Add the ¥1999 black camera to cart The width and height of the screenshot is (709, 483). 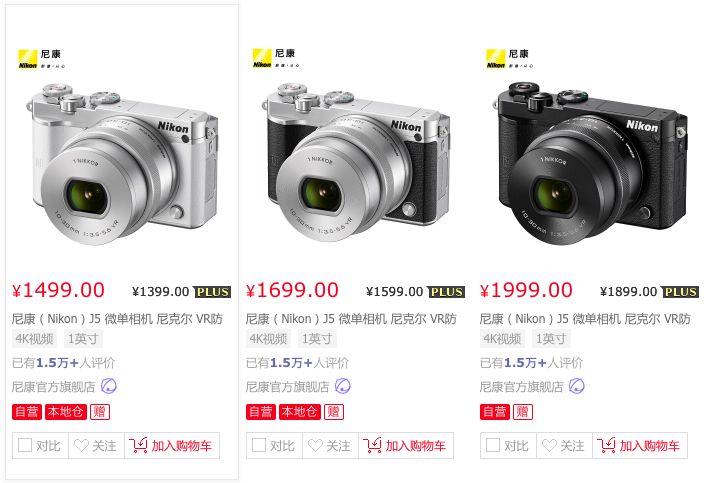640,445
